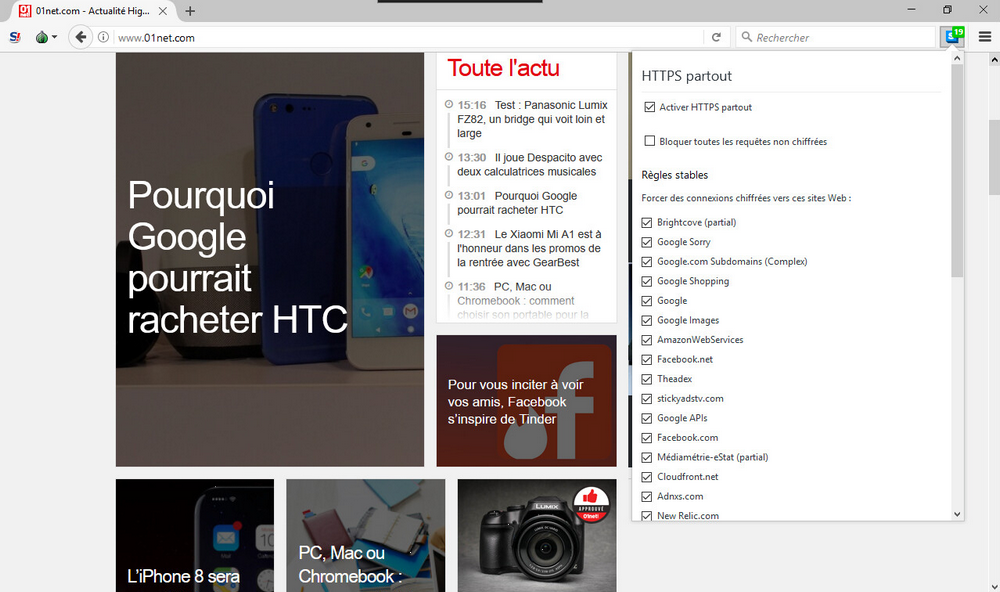Toggle the Facebook.com rule
Viewport: 1000px width, 592px height.
click(x=647, y=438)
